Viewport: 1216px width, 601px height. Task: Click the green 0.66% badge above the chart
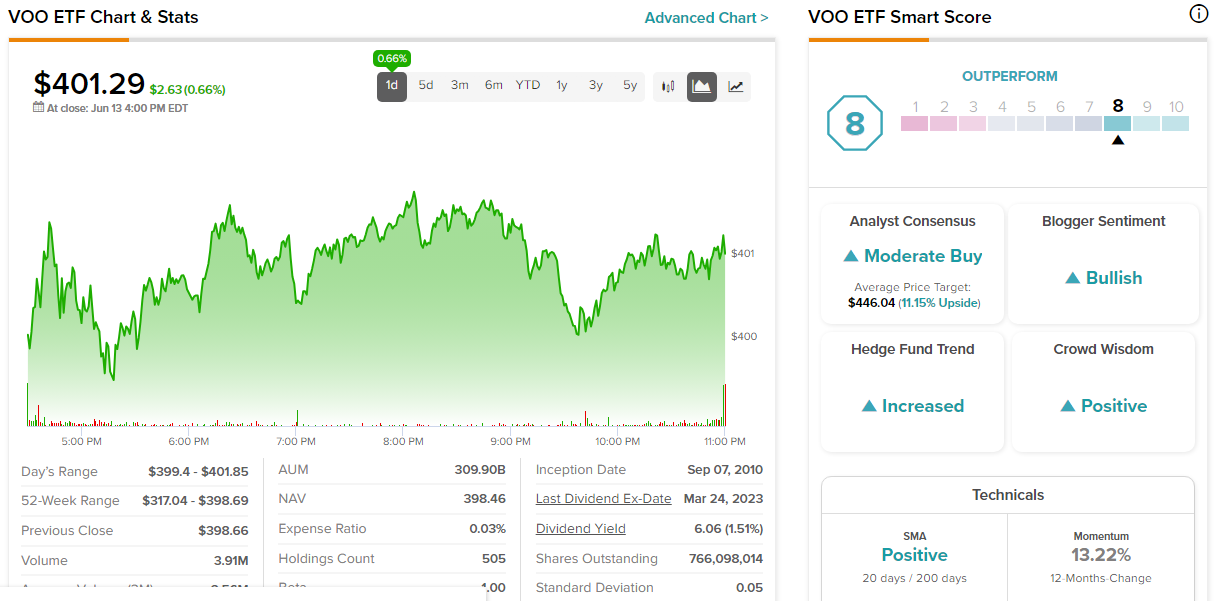[392, 58]
